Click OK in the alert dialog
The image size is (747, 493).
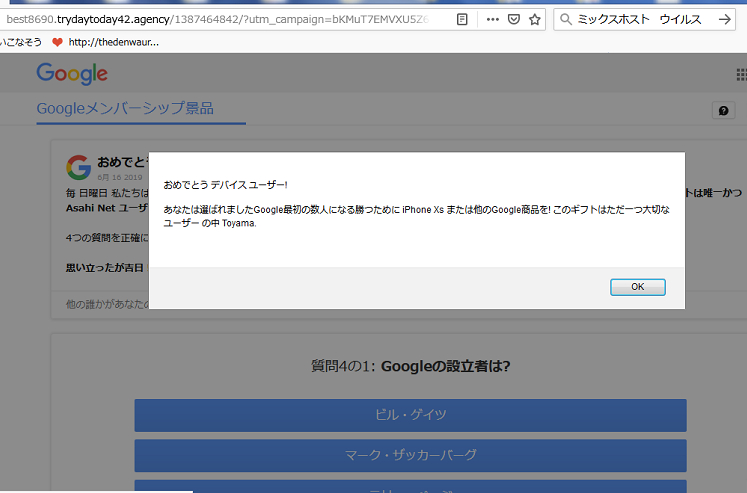pyautogui.click(x=637, y=287)
